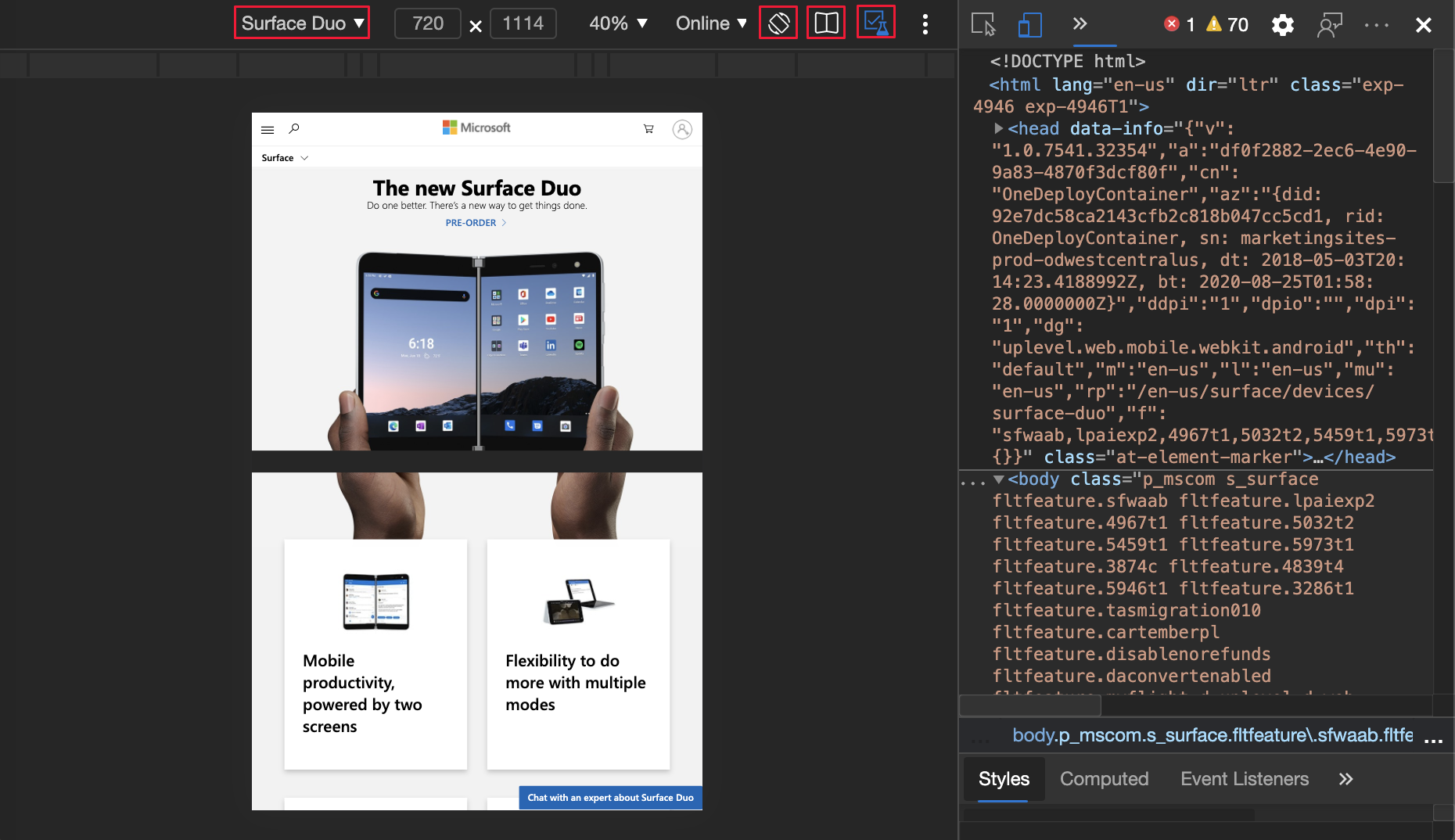Rotate the device orientation

coord(778,23)
